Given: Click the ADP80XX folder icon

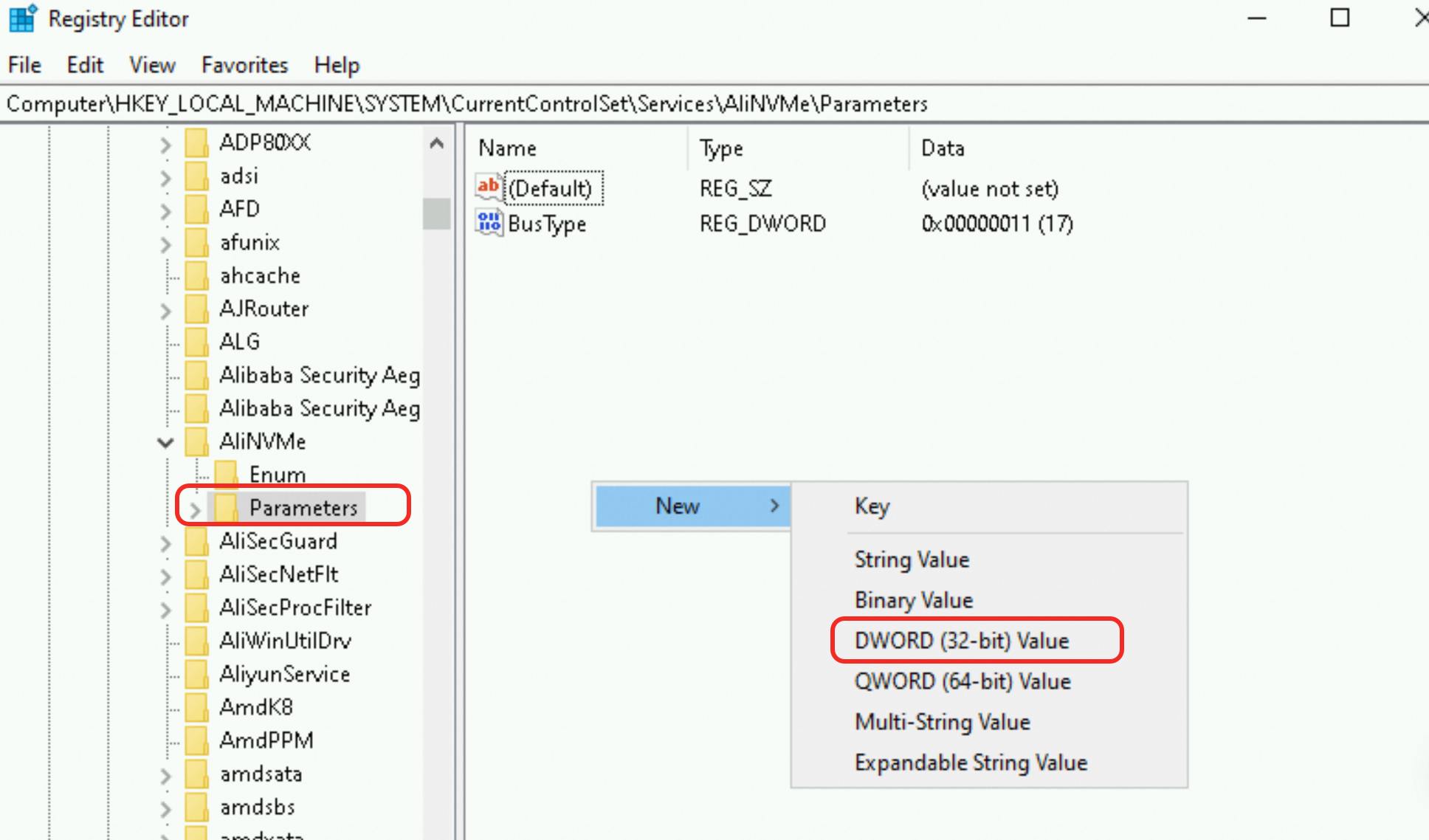Looking at the screenshot, I should click(x=196, y=142).
